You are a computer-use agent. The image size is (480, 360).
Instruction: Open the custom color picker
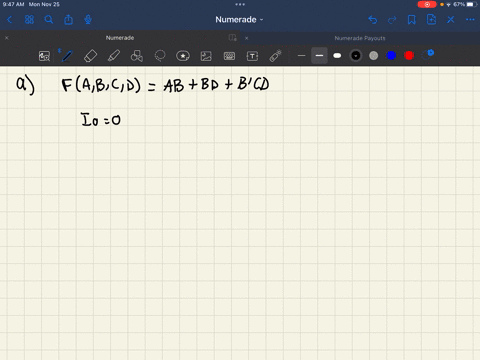tap(428, 55)
